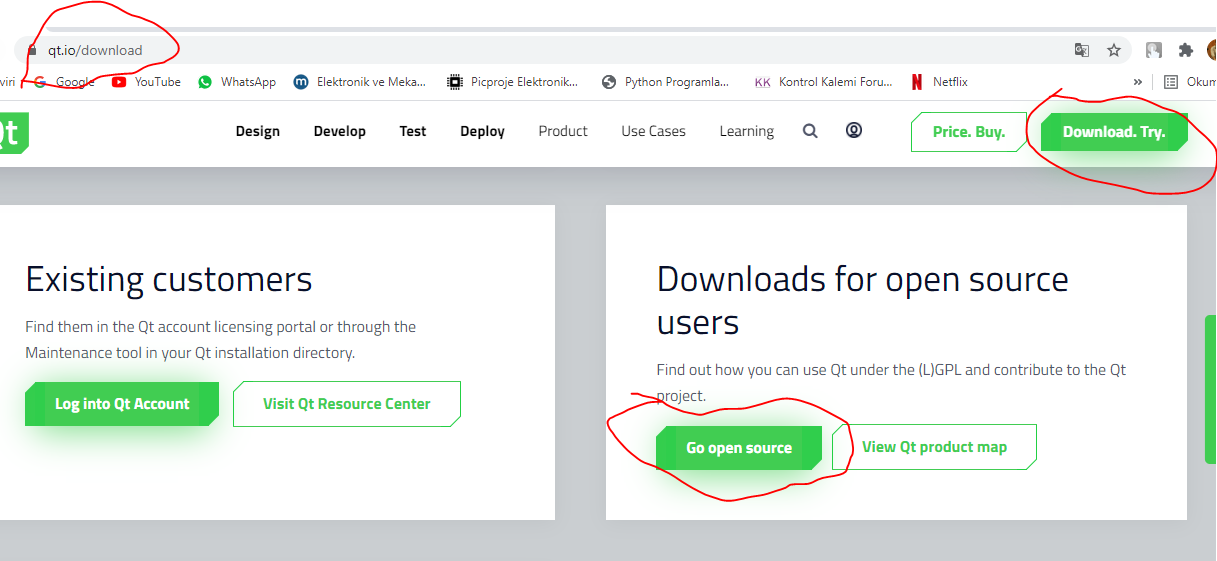The width and height of the screenshot is (1217, 561).
Task: Click the lock icon beside the URL
Action: pos(32,50)
